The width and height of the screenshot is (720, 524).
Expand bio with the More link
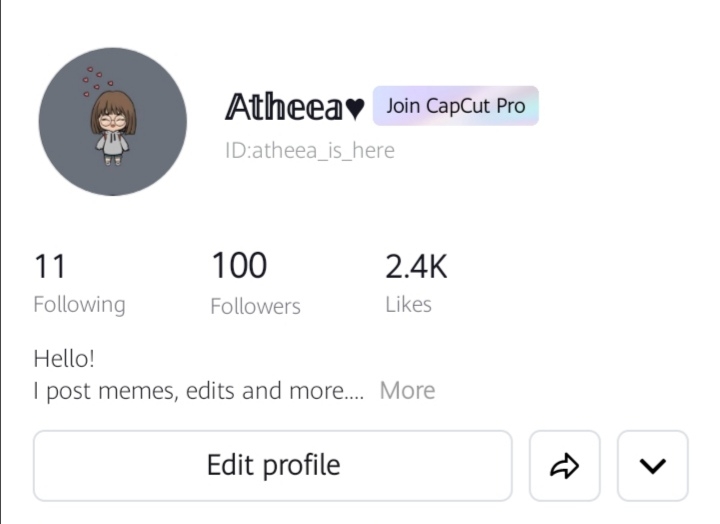coord(407,391)
